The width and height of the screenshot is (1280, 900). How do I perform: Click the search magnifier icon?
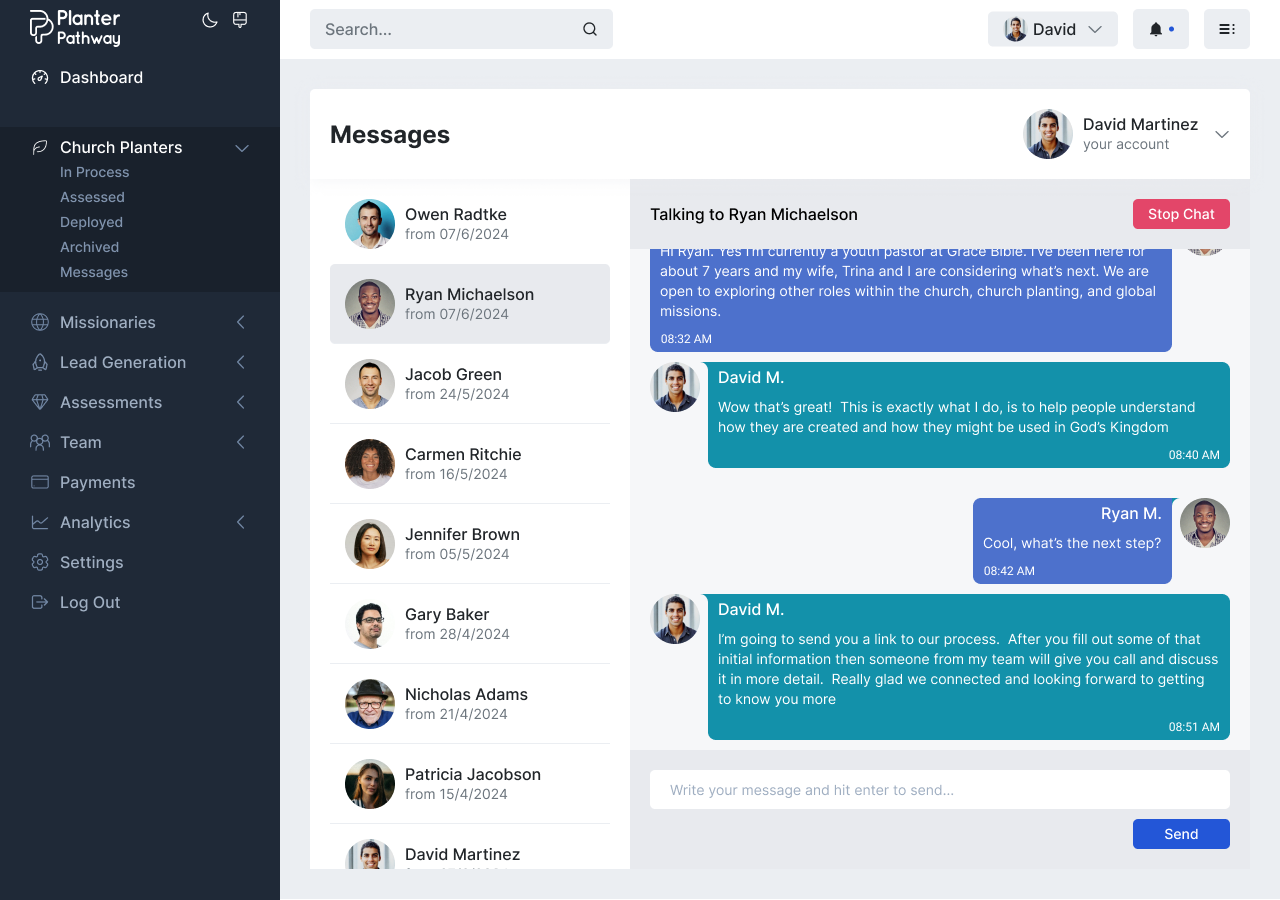(x=590, y=29)
